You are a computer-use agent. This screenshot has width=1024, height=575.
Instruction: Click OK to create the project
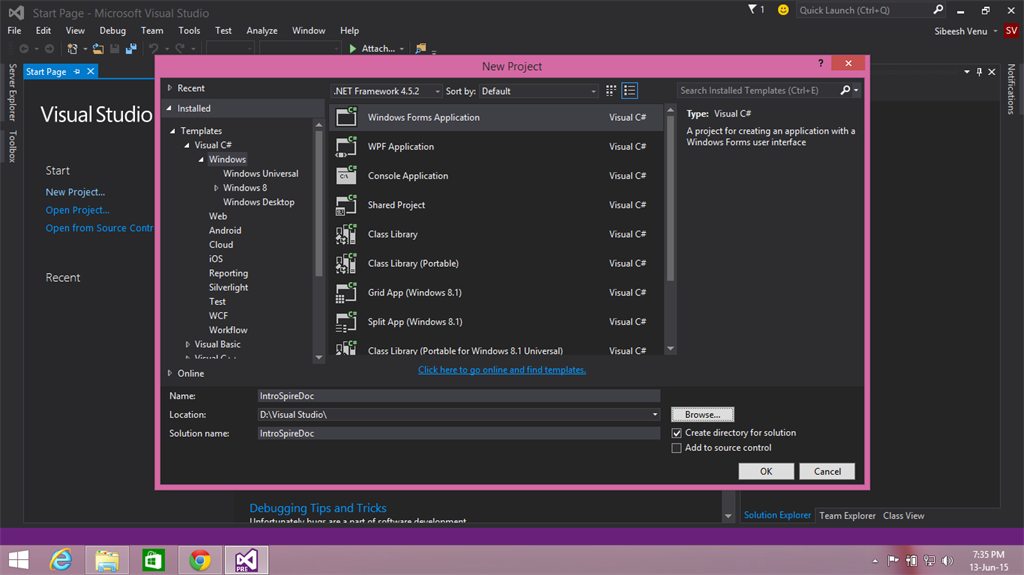pyautogui.click(x=766, y=471)
